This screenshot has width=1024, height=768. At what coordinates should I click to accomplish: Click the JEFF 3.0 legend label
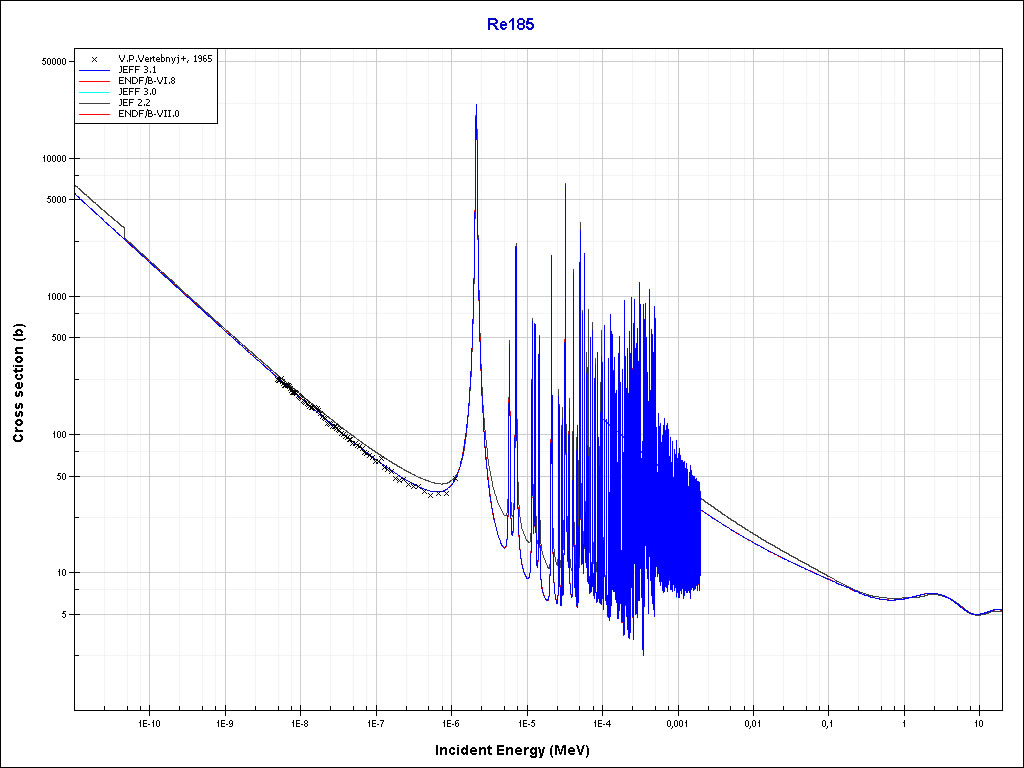pos(137,92)
